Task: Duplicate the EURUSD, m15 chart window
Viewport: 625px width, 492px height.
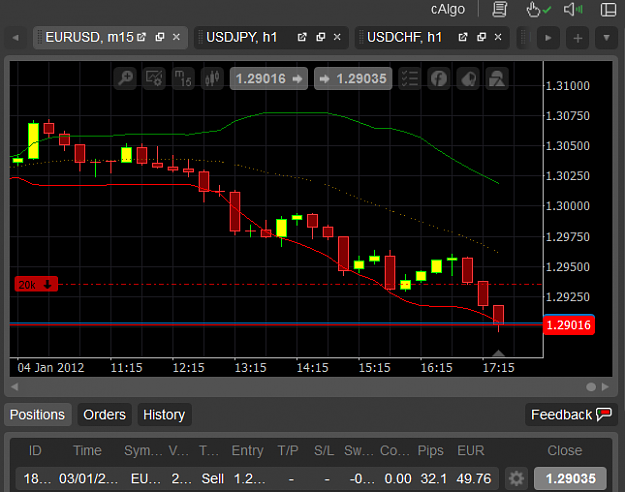Action: click(x=160, y=37)
